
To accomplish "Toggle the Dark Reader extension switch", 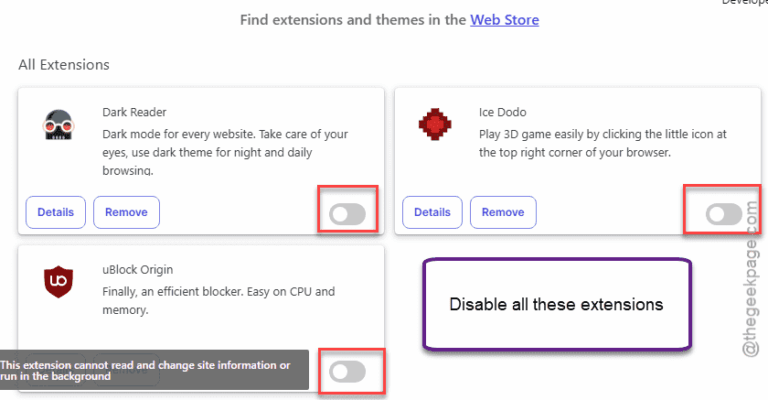I will 348,213.
